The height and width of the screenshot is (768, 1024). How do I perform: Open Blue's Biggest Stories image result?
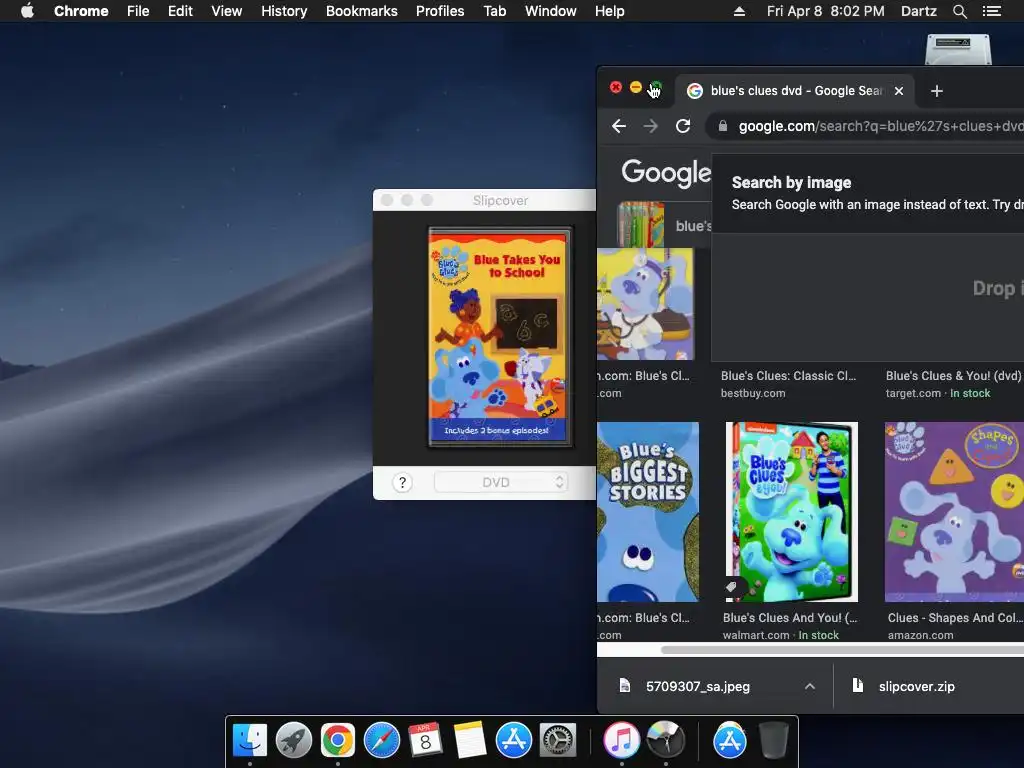(648, 511)
